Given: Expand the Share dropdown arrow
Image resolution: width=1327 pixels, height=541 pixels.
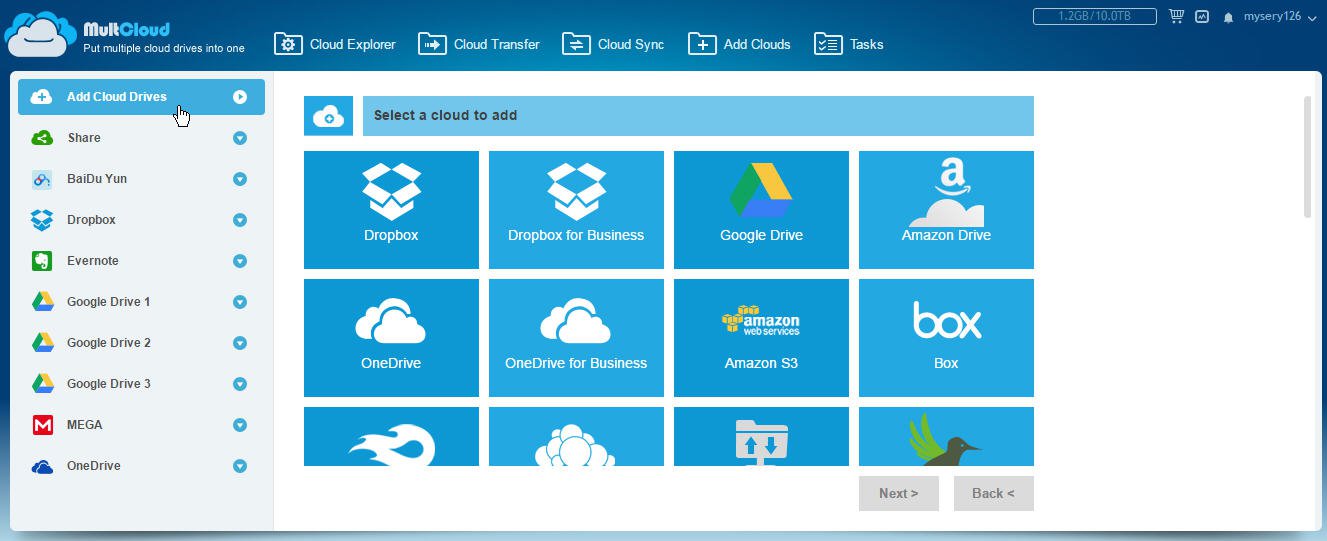Looking at the screenshot, I should pyautogui.click(x=240, y=138).
